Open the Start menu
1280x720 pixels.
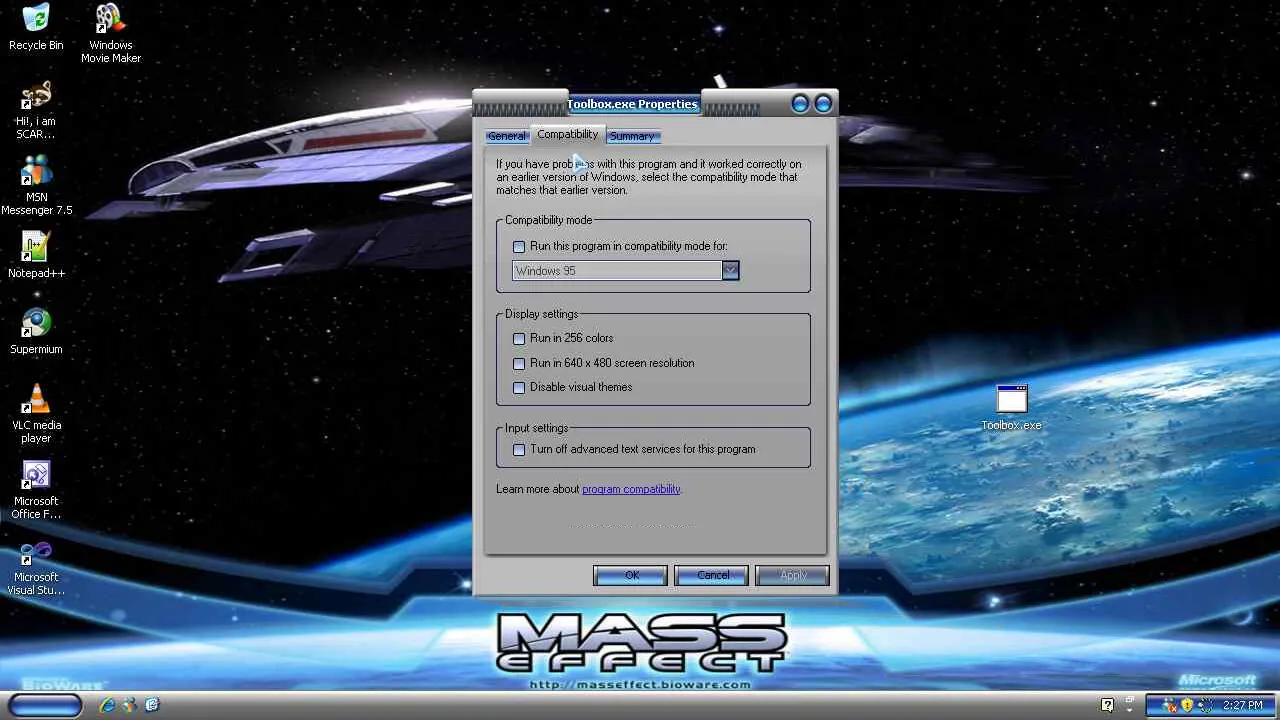click(x=45, y=705)
